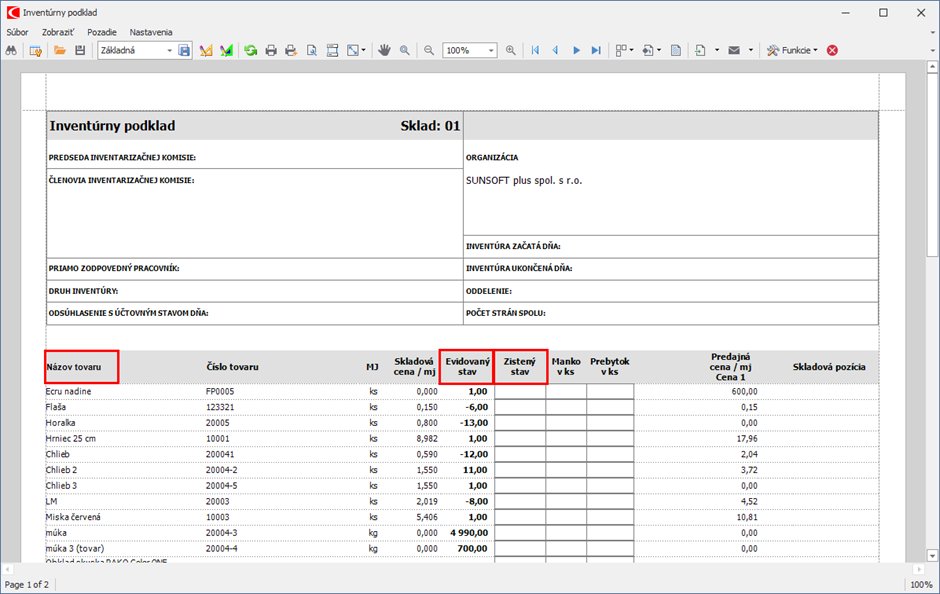Click the binoculars search icon
Screen dimensions: 940x594
12,50
